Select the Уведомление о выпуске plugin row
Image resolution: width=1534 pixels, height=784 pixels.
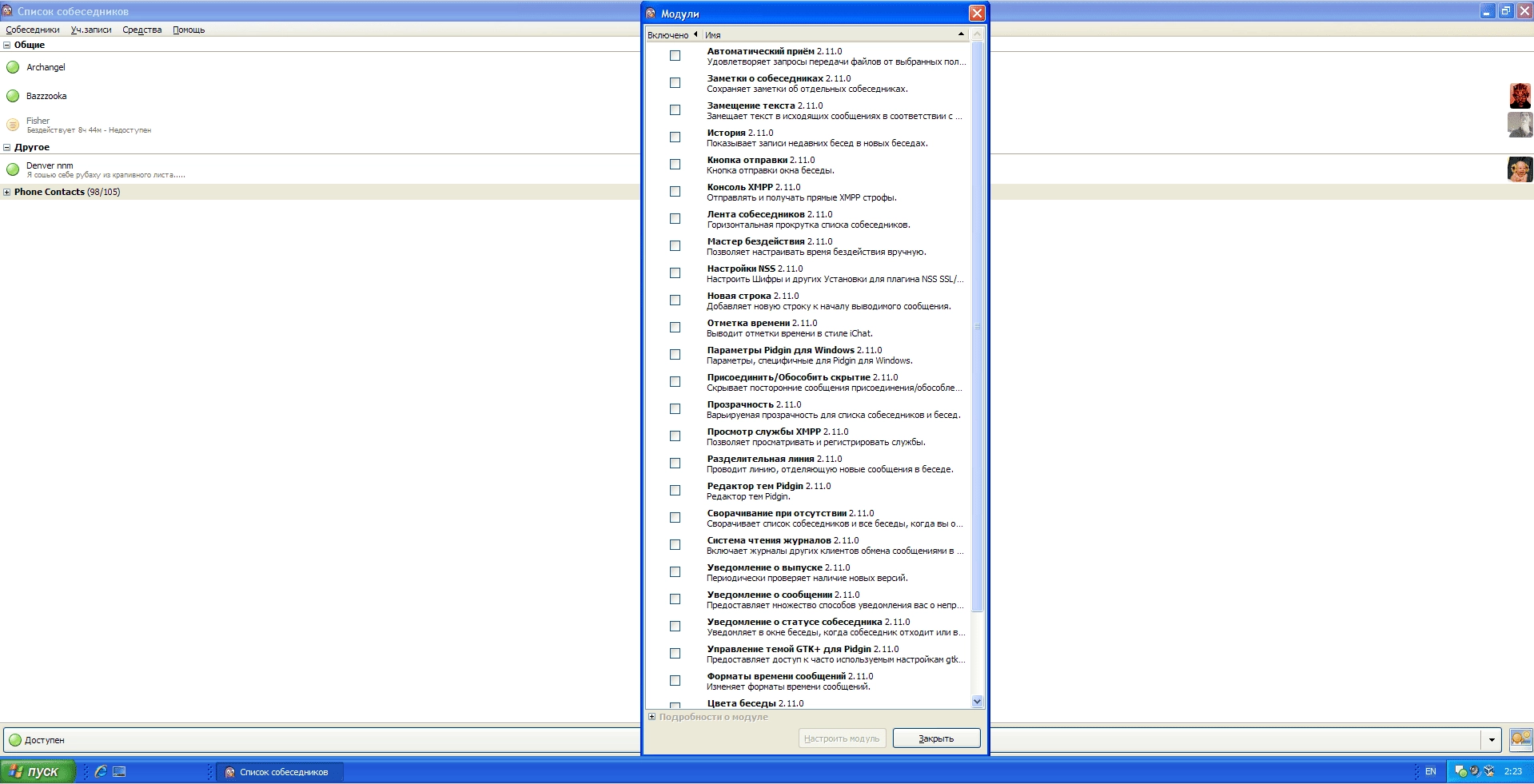(807, 572)
